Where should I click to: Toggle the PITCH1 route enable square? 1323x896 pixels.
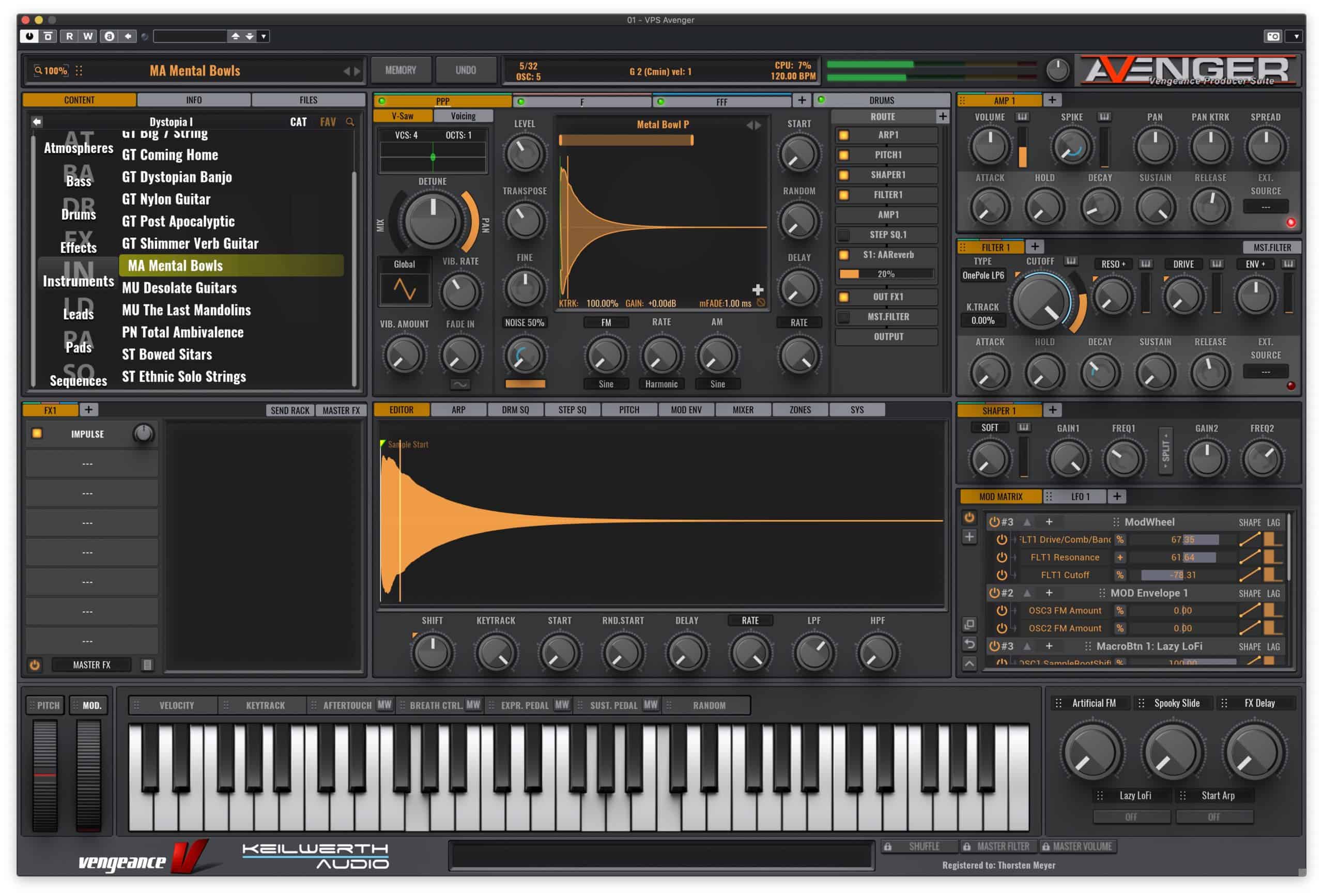(843, 155)
